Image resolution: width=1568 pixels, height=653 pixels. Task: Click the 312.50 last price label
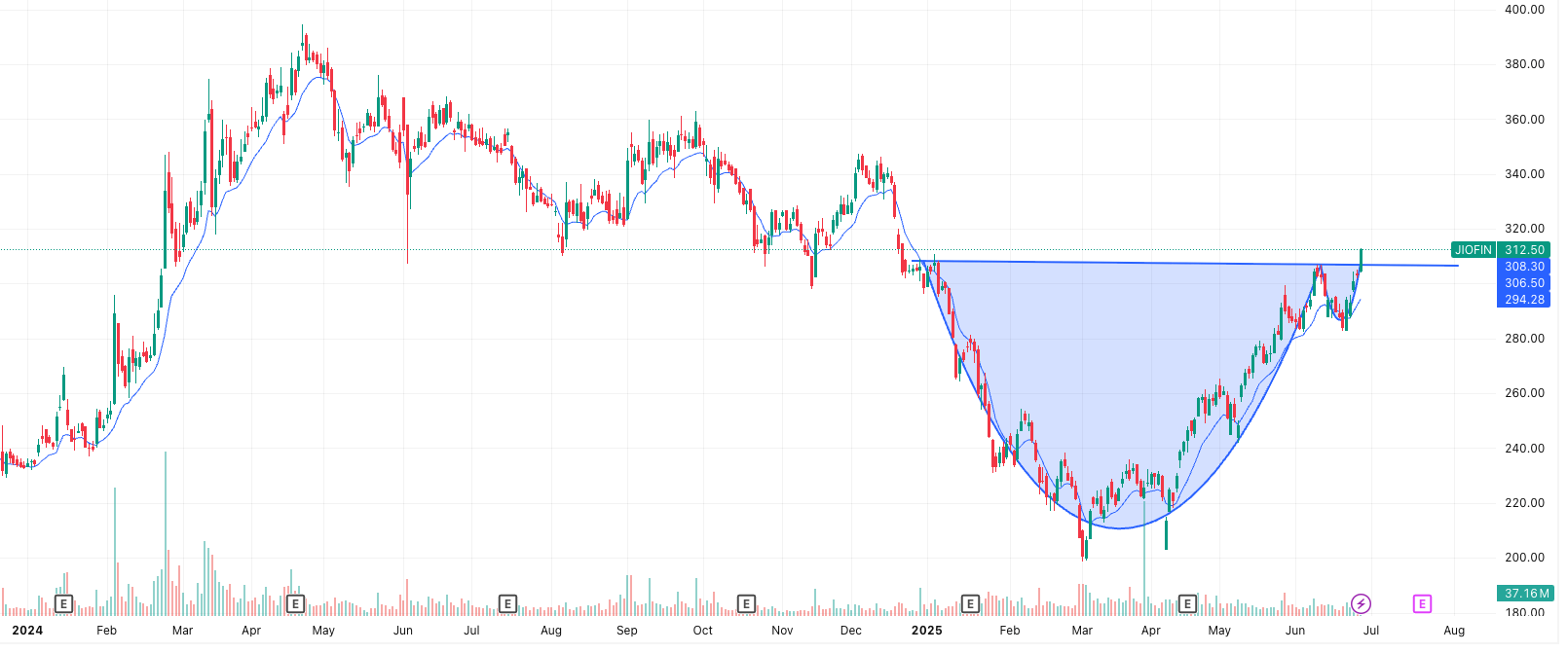[1524, 250]
